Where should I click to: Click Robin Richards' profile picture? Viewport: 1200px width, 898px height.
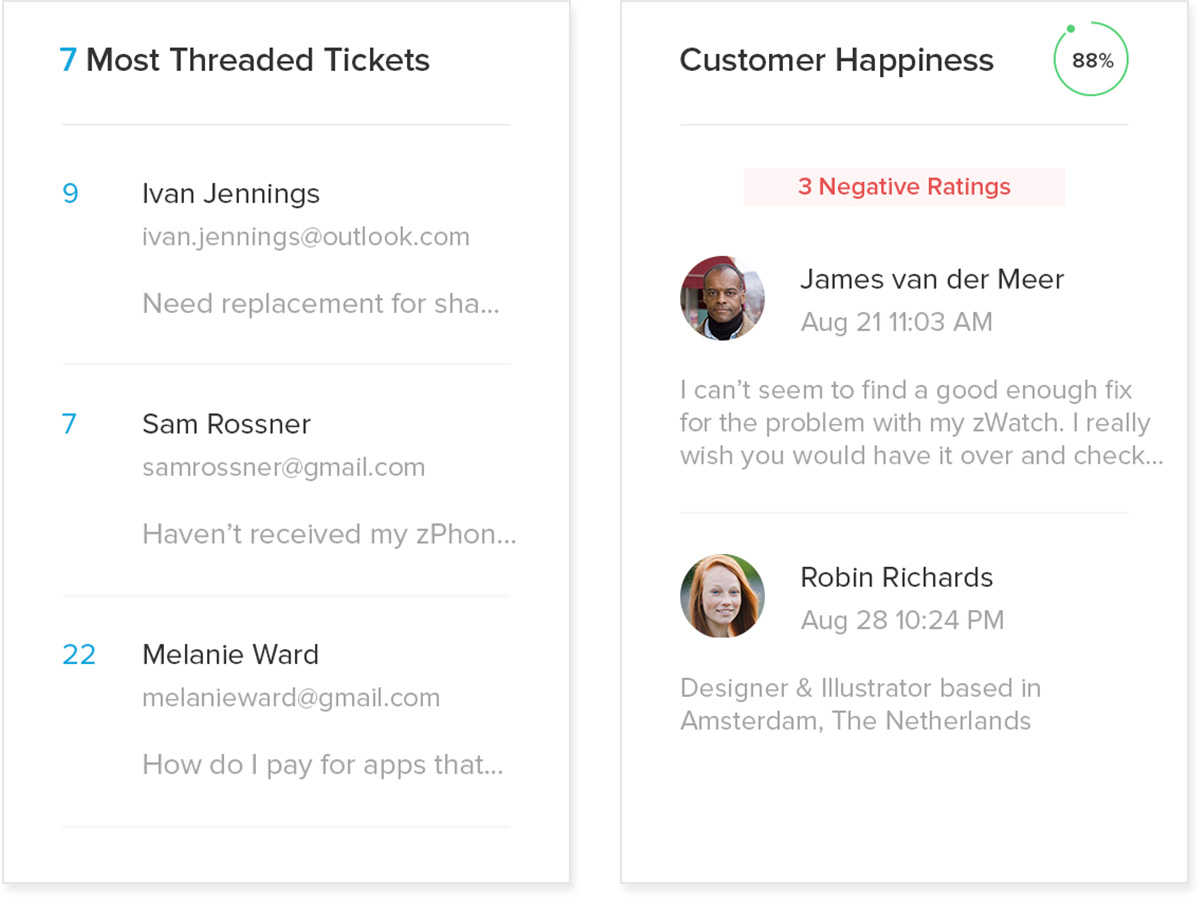coord(722,596)
